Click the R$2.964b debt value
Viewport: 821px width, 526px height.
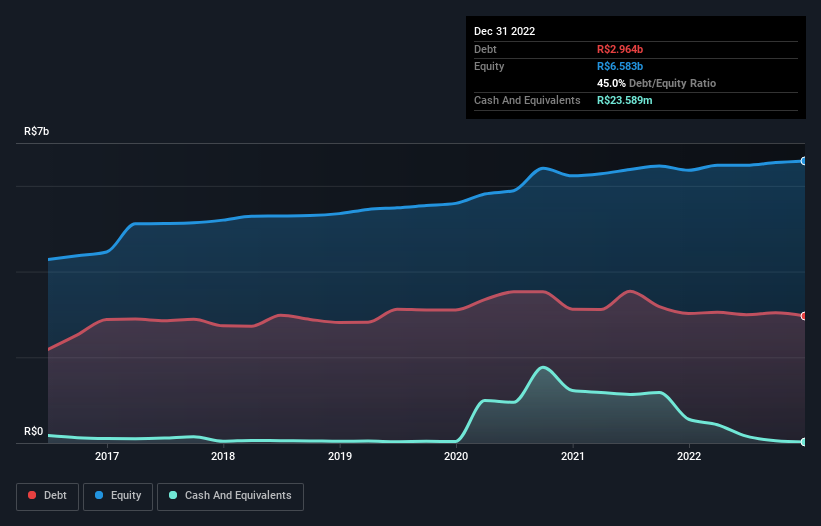[x=620, y=49]
